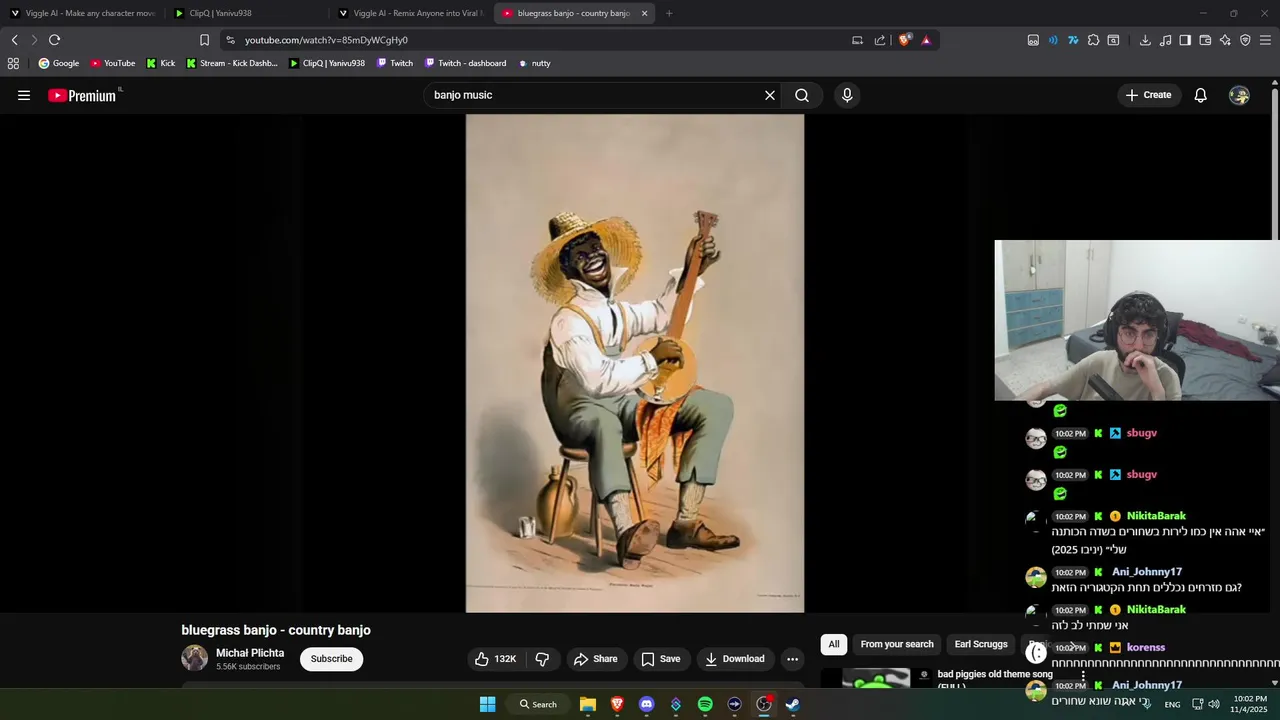Viewport: 1280px width, 720px height.
Task: Open the YouTube account avatar menu
Action: pyautogui.click(x=1239, y=95)
